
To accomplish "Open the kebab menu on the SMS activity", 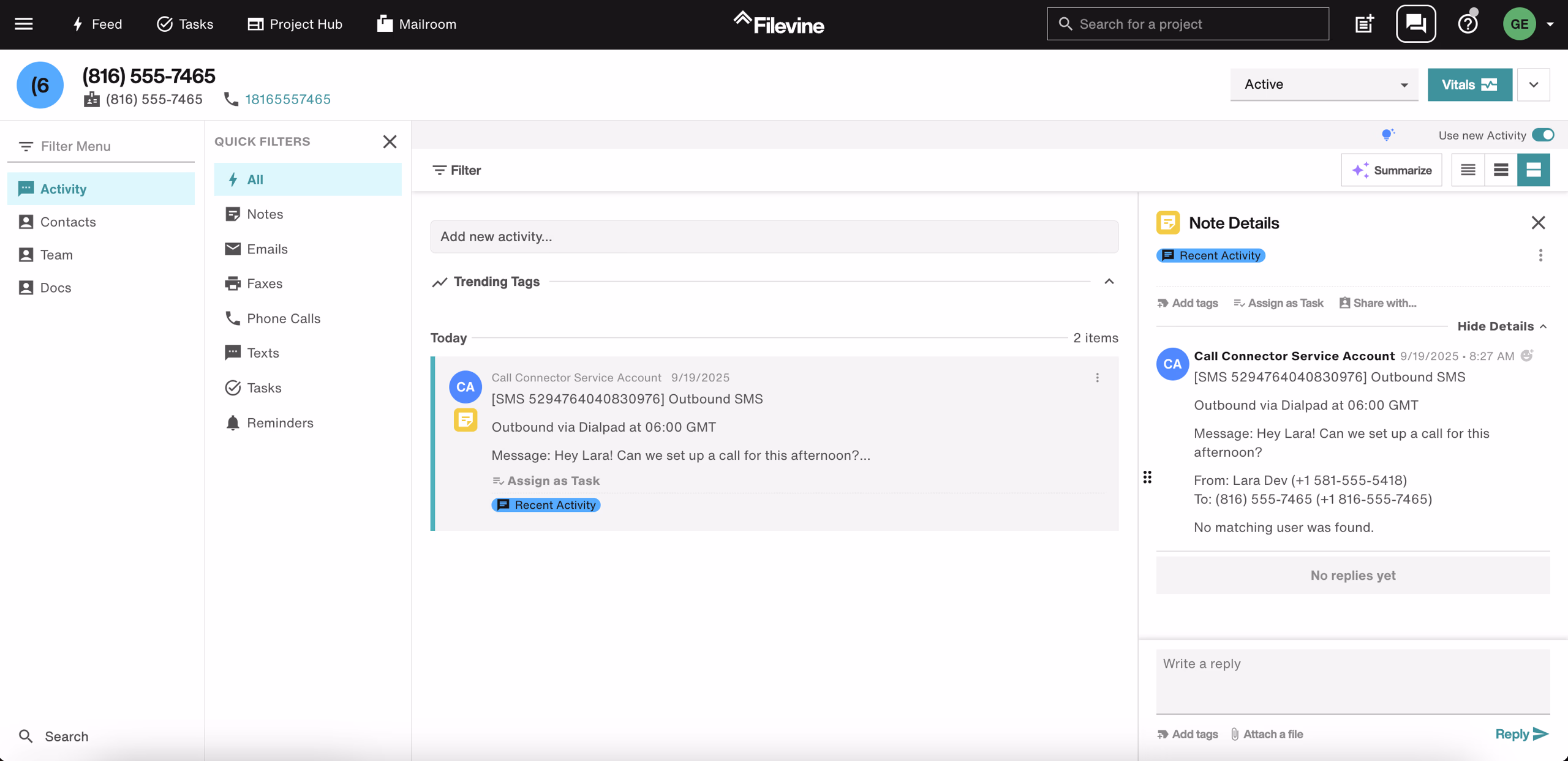I will tap(1097, 378).
